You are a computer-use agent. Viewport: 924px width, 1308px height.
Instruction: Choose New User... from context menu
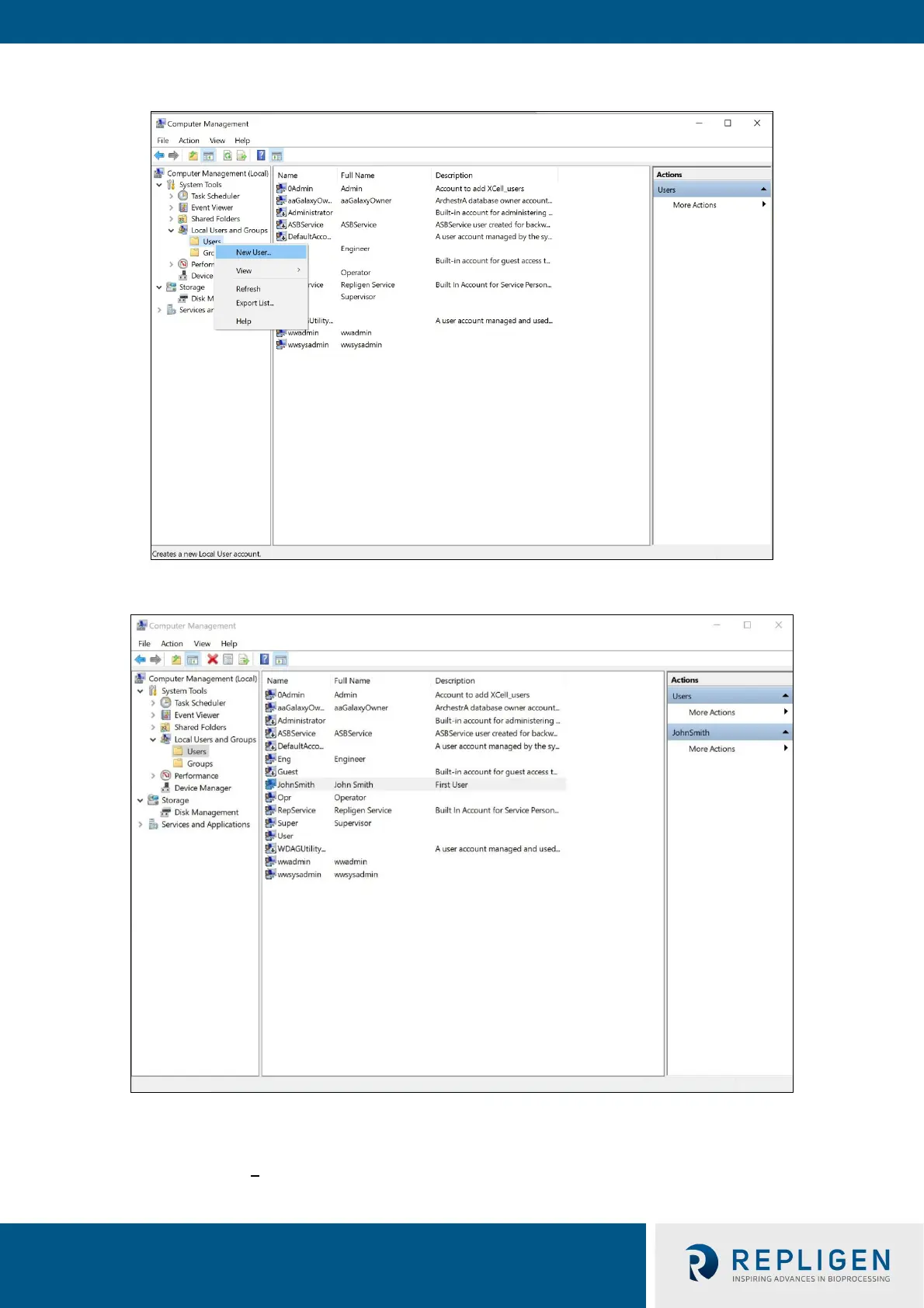click(262, 252)
